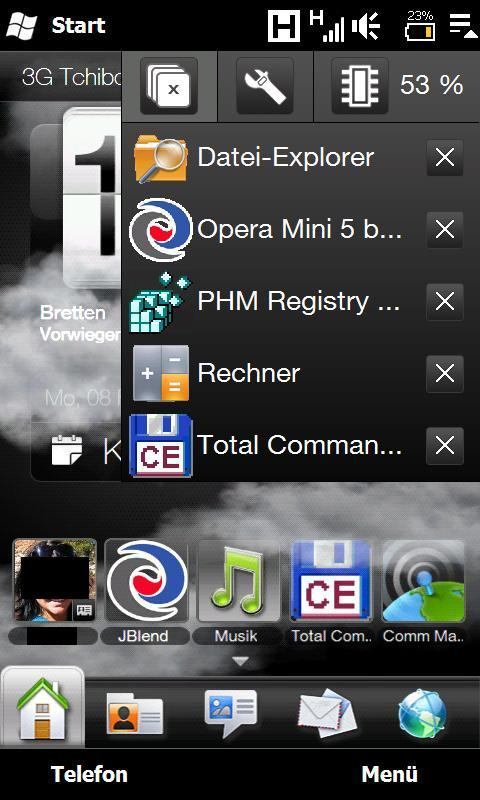Switch to PHM Registry entry in task list
This screenshot has height=800, width=480.
[x=298, y=302]
